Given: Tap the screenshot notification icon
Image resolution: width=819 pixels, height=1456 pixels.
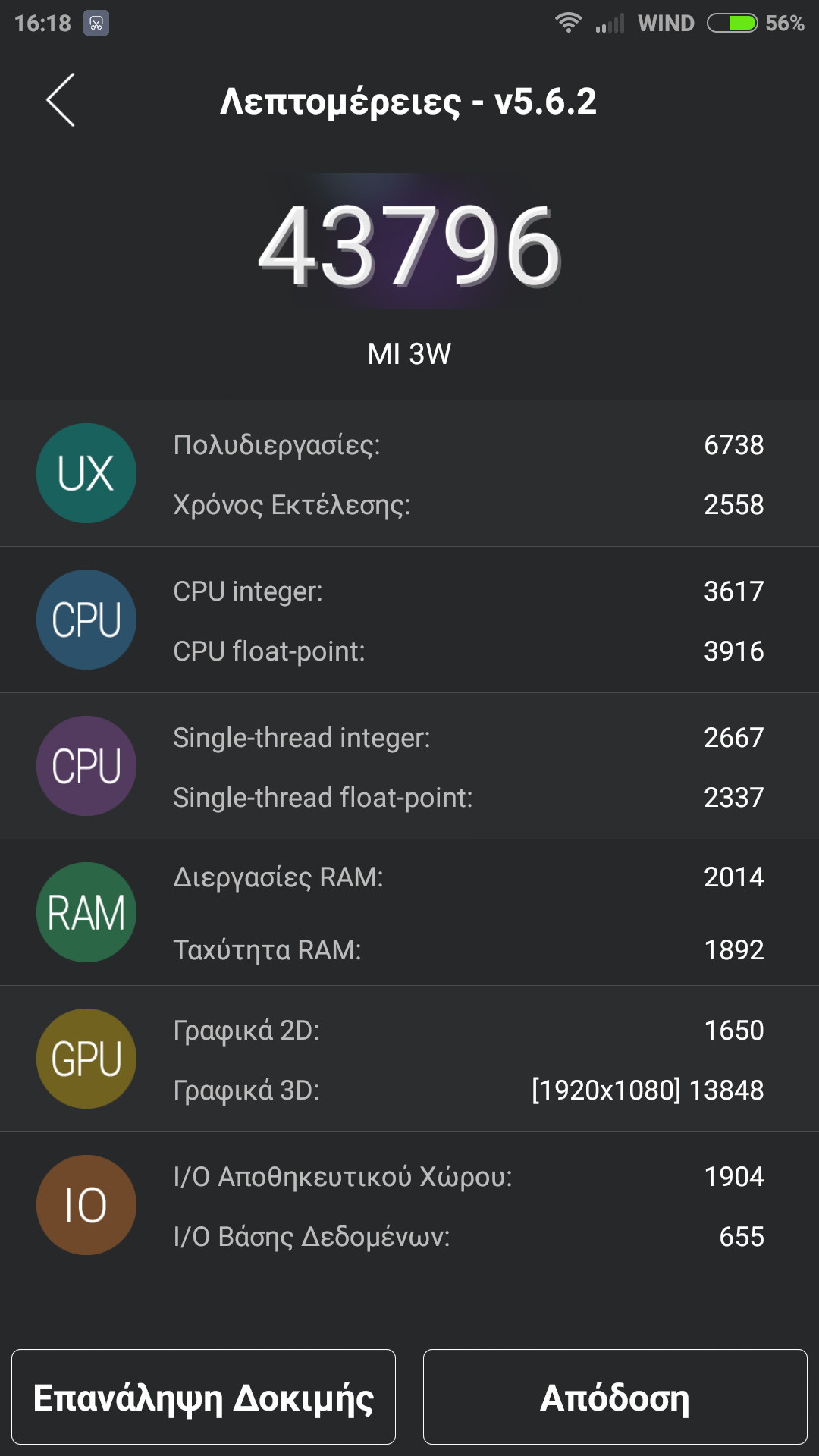Looking at the screenshot, I should [96, 23].
